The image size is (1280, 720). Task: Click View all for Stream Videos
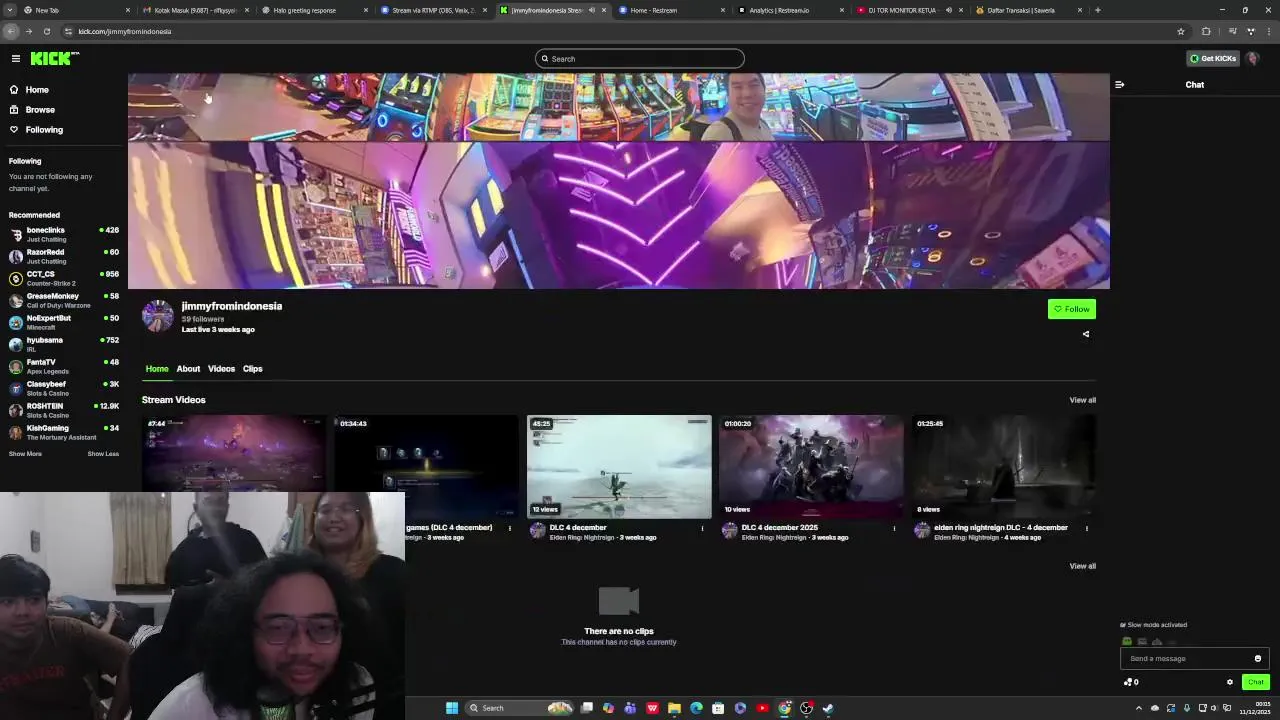pyautogui.click(x=1083, y=400)
